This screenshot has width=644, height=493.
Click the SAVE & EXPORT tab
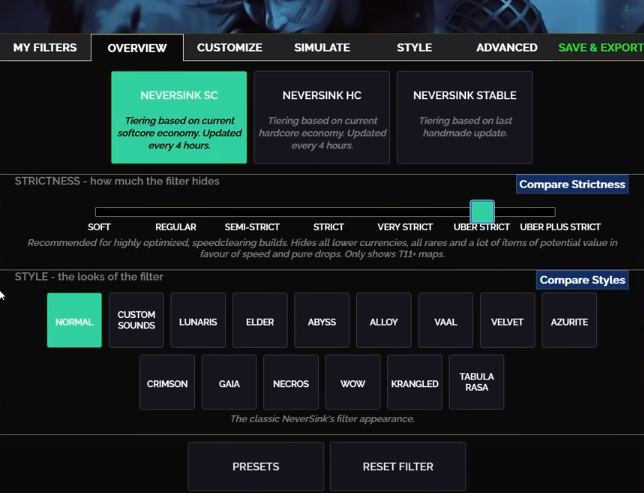point(600,48)
